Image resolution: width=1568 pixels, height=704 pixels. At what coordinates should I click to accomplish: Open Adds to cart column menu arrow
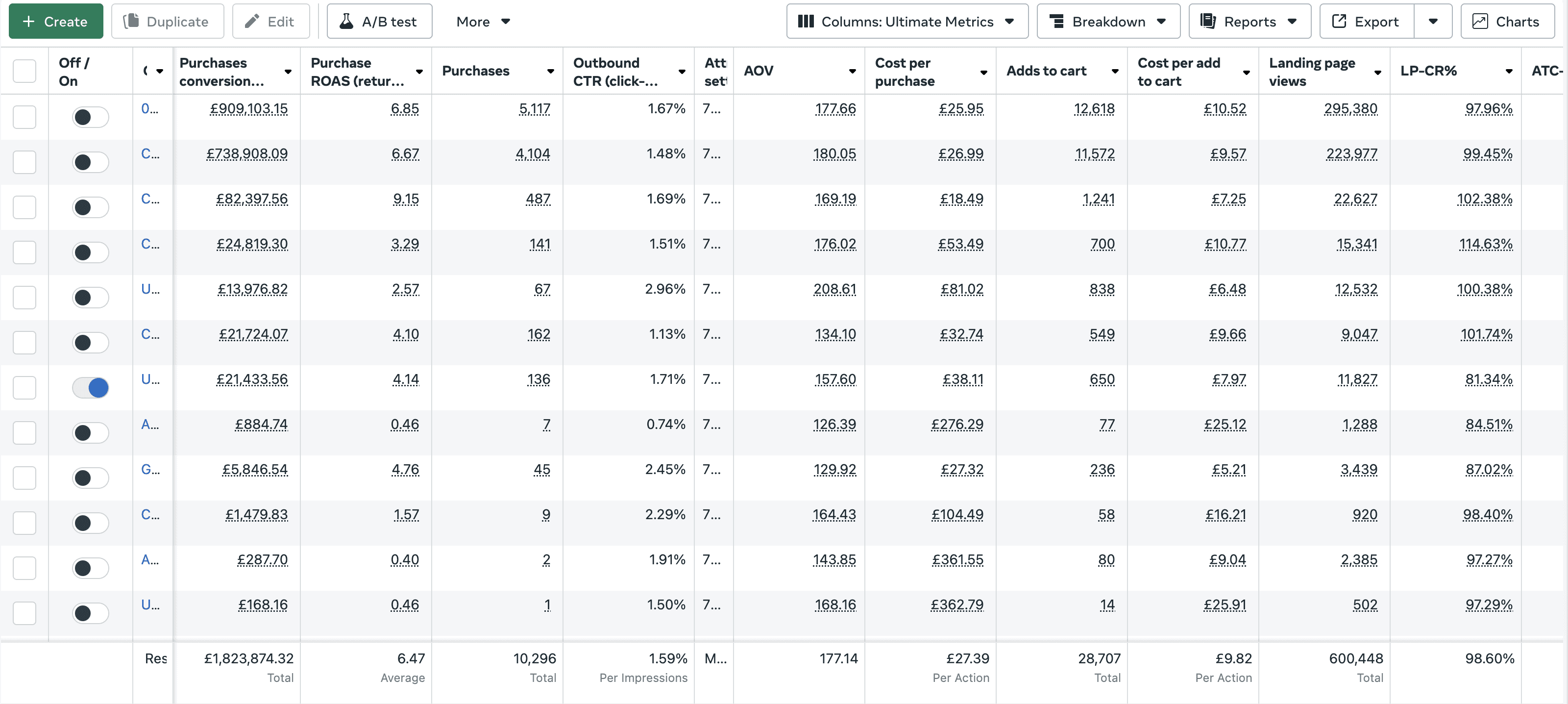(1115, 72)
